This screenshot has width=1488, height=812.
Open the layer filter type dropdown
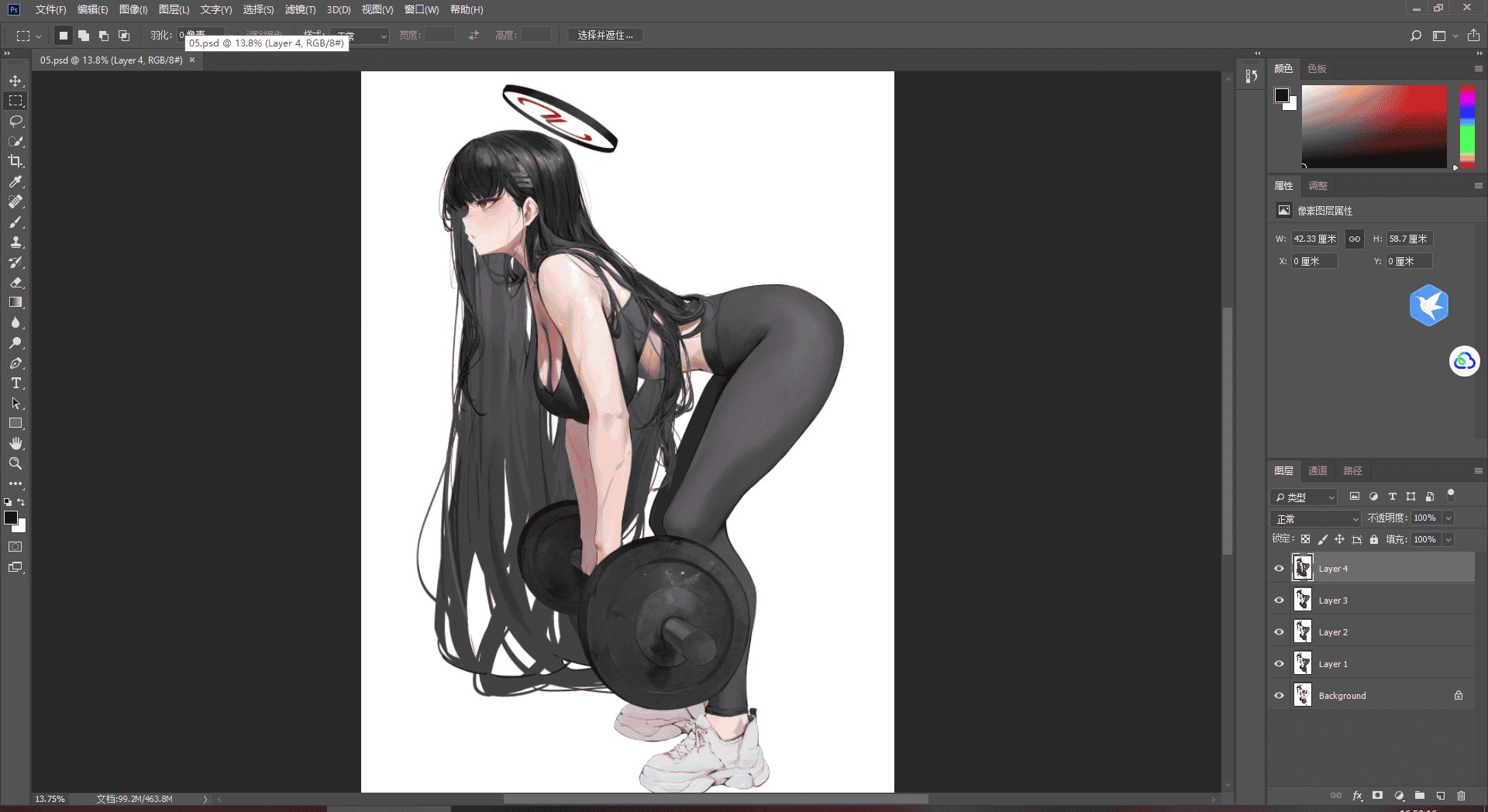coord(1304,497)
